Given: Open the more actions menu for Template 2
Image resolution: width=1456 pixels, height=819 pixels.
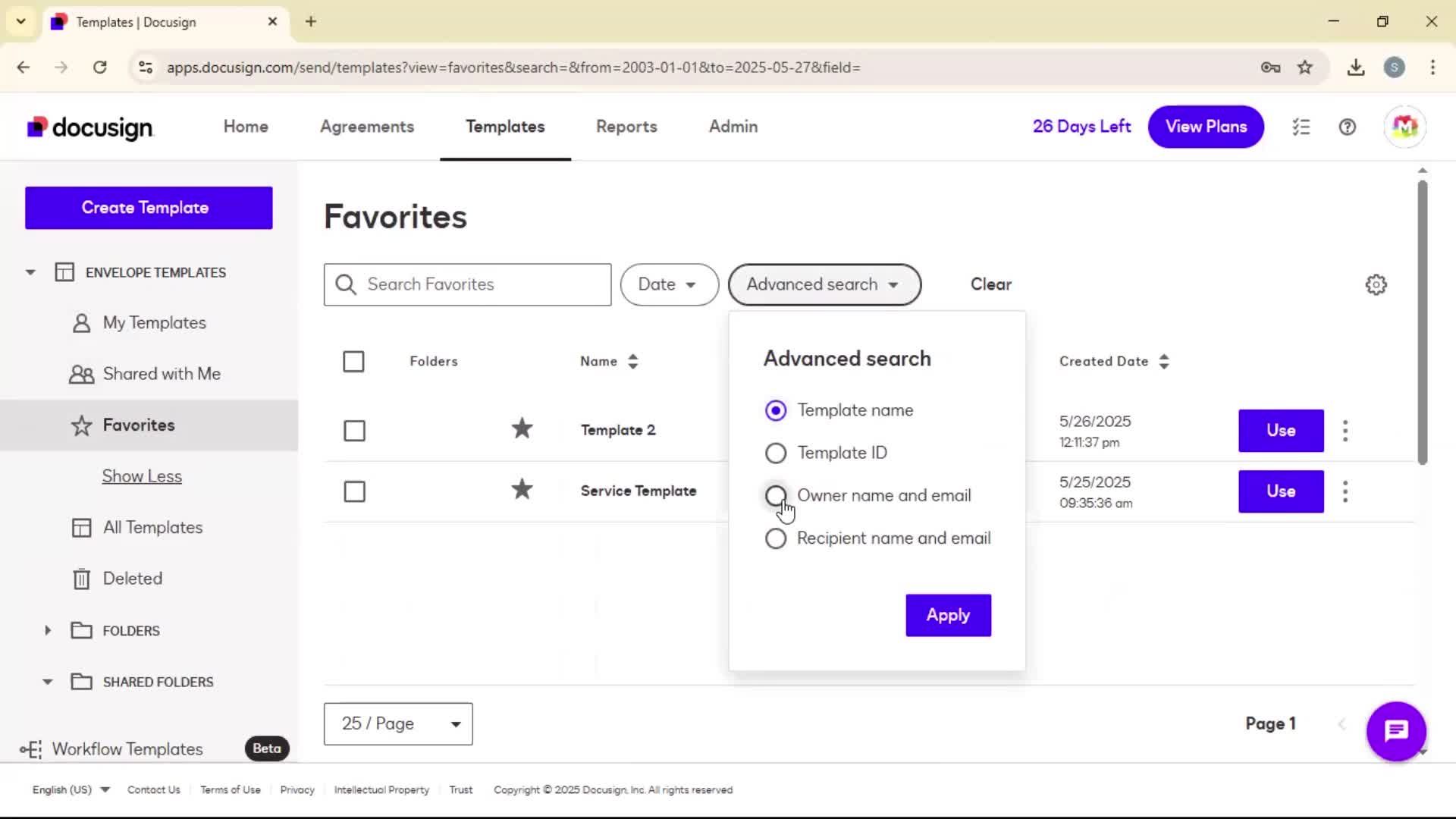Looking at the screenshot, I should 1345,431.
